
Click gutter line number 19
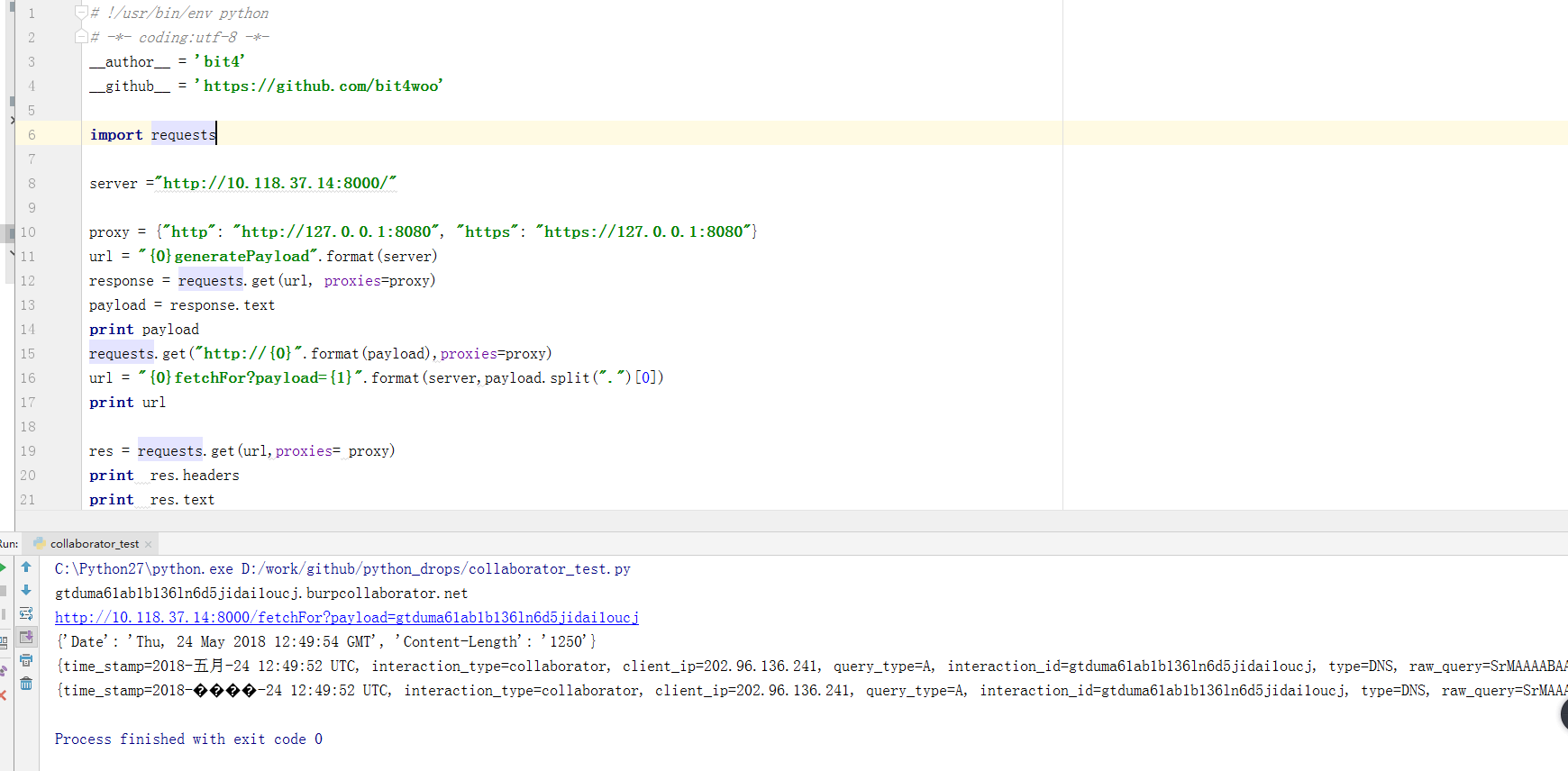pyautogui.click(x=28, y=451)
